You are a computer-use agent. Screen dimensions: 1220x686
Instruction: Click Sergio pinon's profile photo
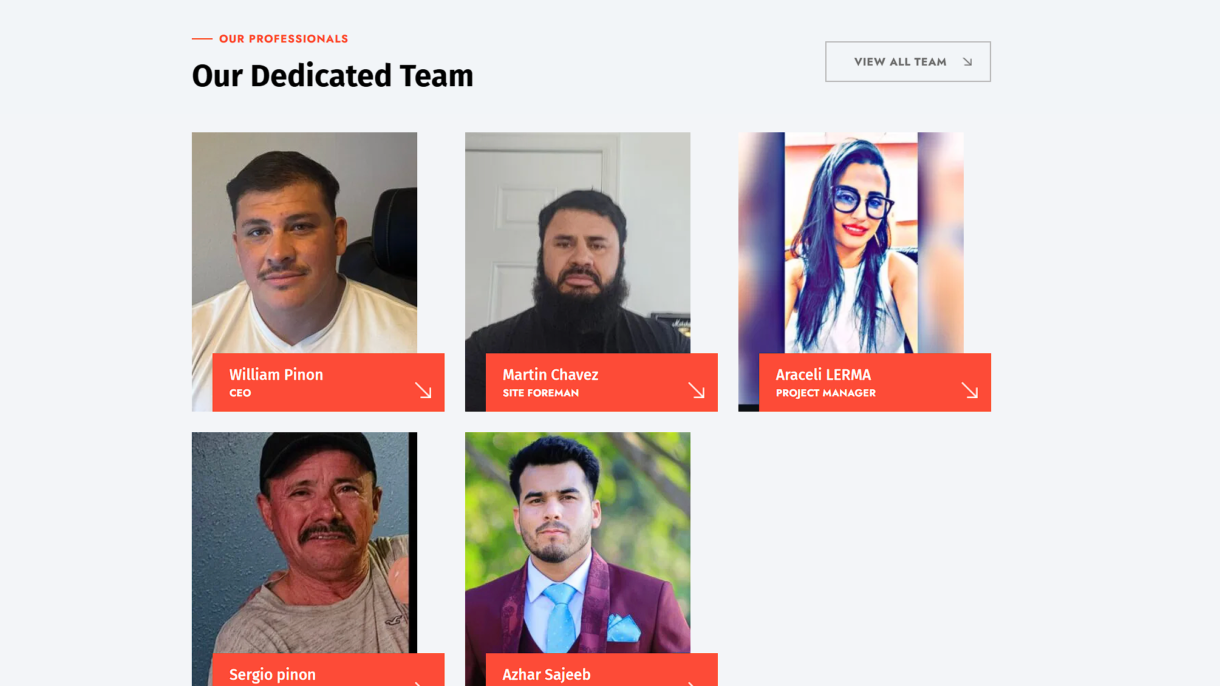click(x=304, y=543)
